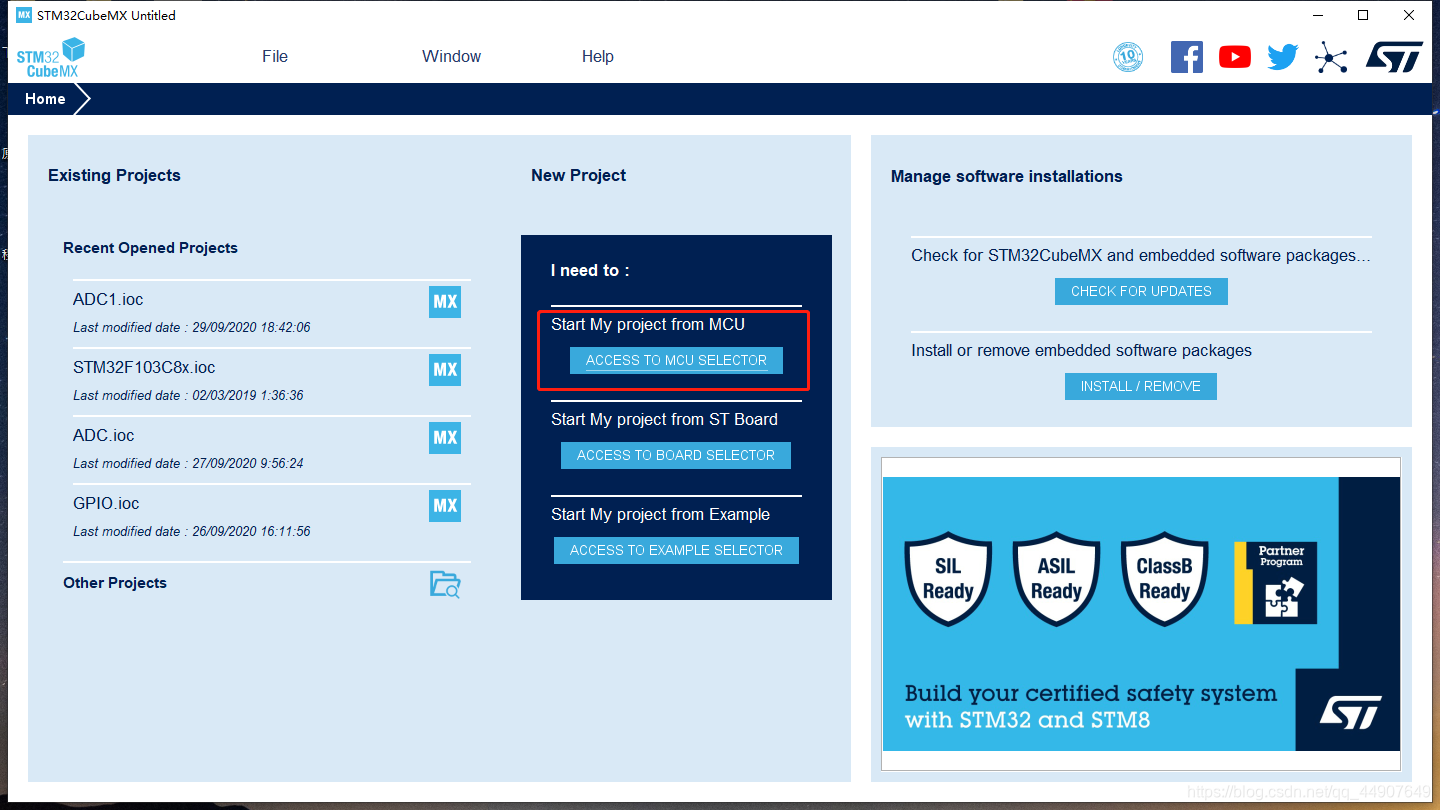Click the safety system advertisement banner
The image size is (1440, 810).
1141,614
